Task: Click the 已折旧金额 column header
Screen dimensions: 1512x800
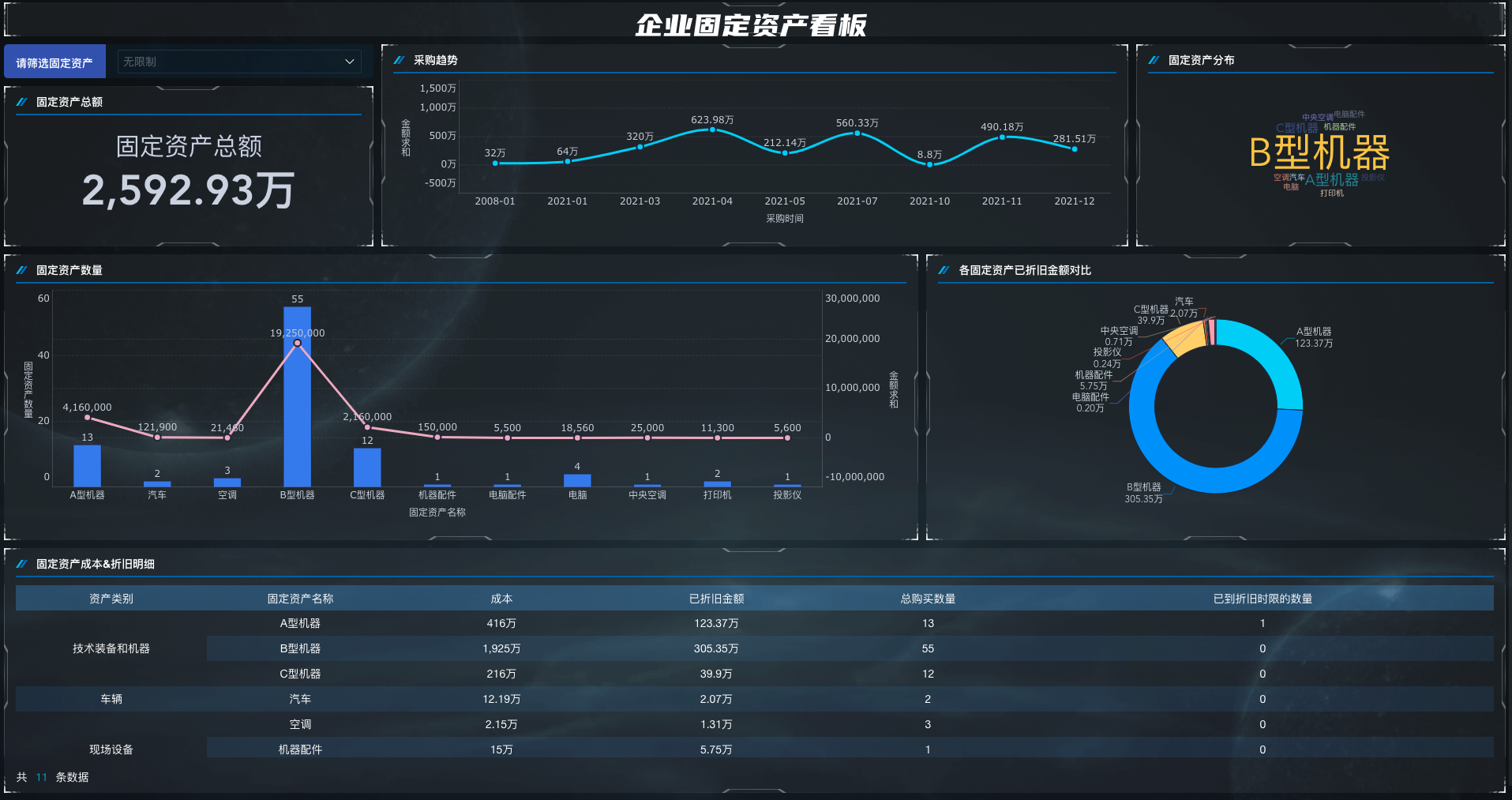Action: coord(716,599)
